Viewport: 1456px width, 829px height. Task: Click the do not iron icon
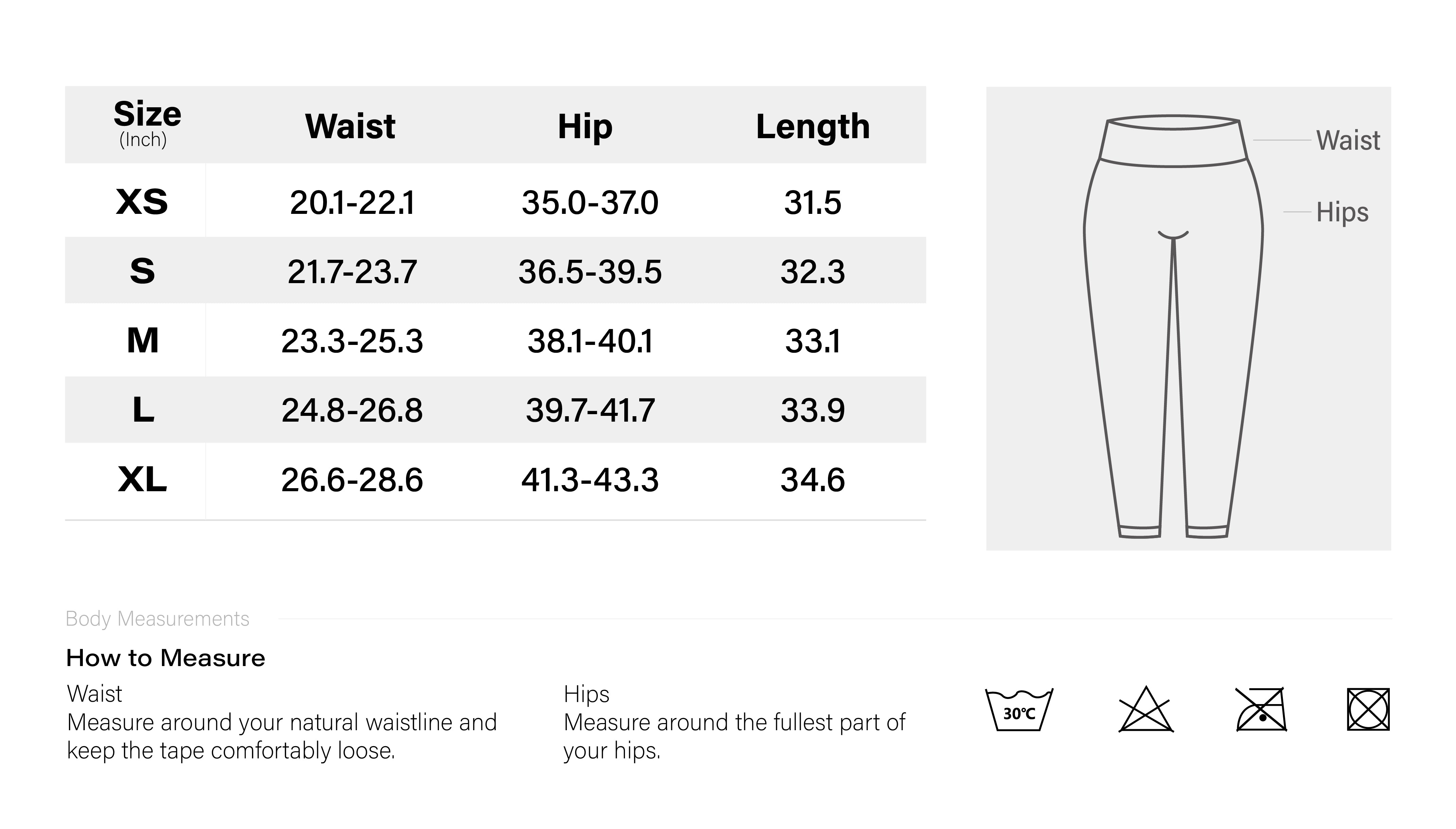(x=1261, y=710)
